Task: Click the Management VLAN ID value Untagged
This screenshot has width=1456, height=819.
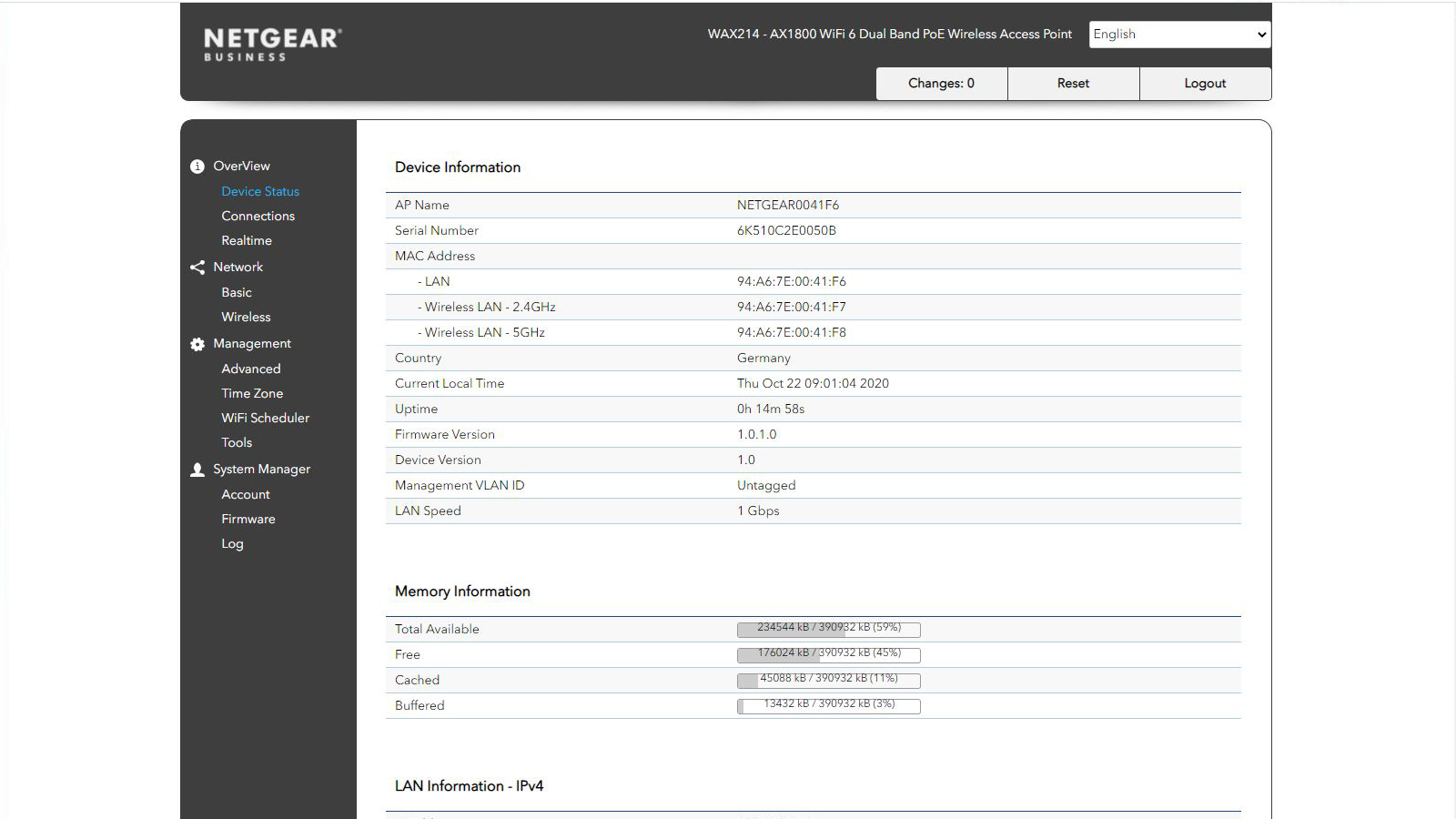Action: [x=766, y=486]
